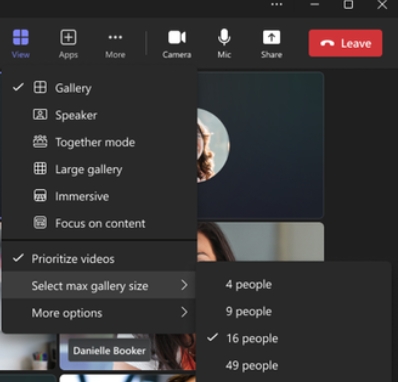Click the Together mode people icon

[x=40, y=142]
